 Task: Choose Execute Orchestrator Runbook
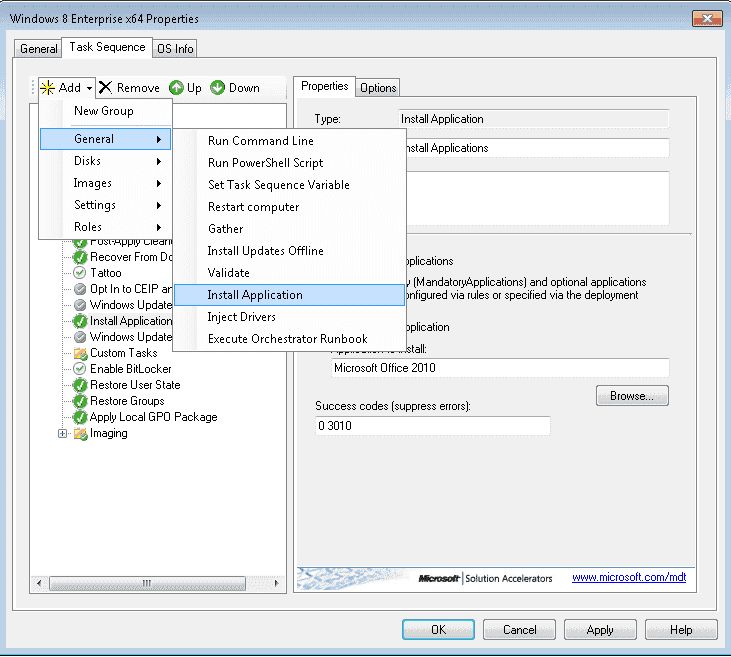pos(289,339)
